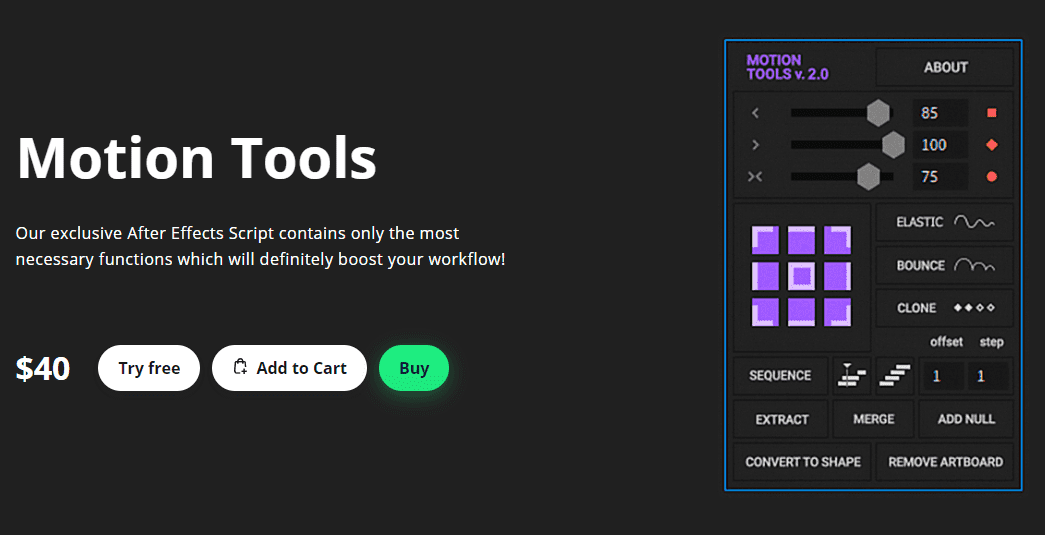Viewport: 1045px width, 535px height.
Task: Click the Try free button
Action: click(149, 368)
